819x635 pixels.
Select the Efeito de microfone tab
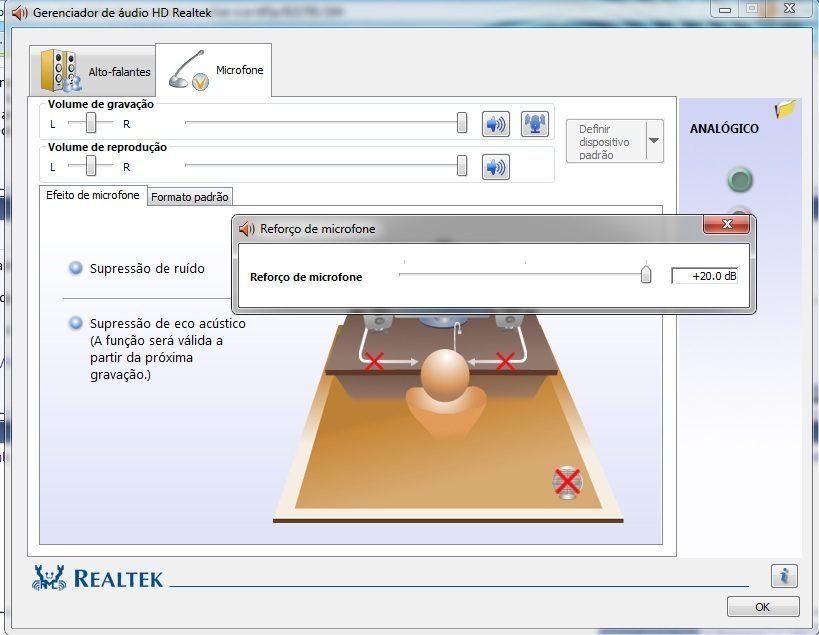93,195
